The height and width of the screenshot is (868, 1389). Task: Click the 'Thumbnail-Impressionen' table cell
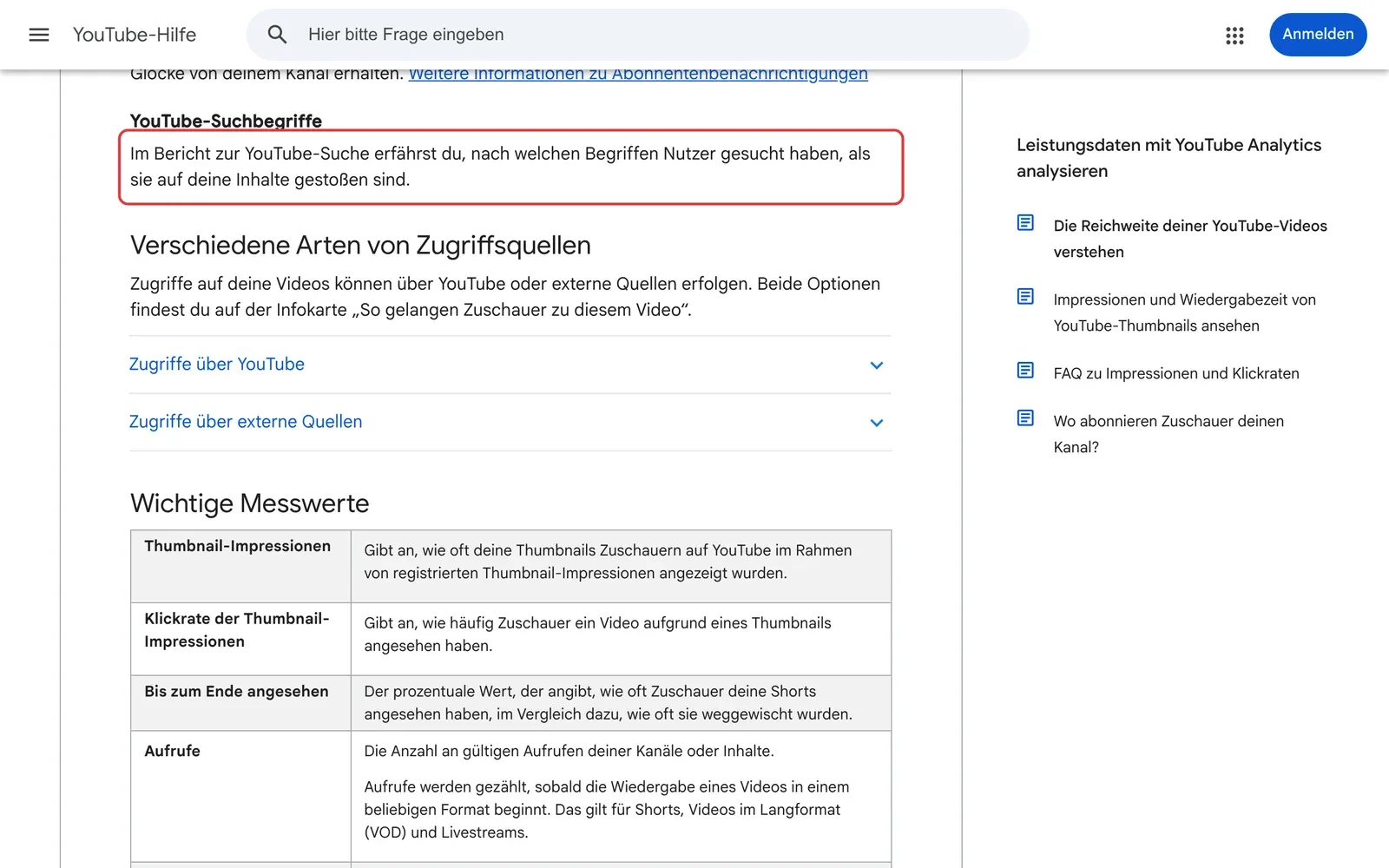240,566
